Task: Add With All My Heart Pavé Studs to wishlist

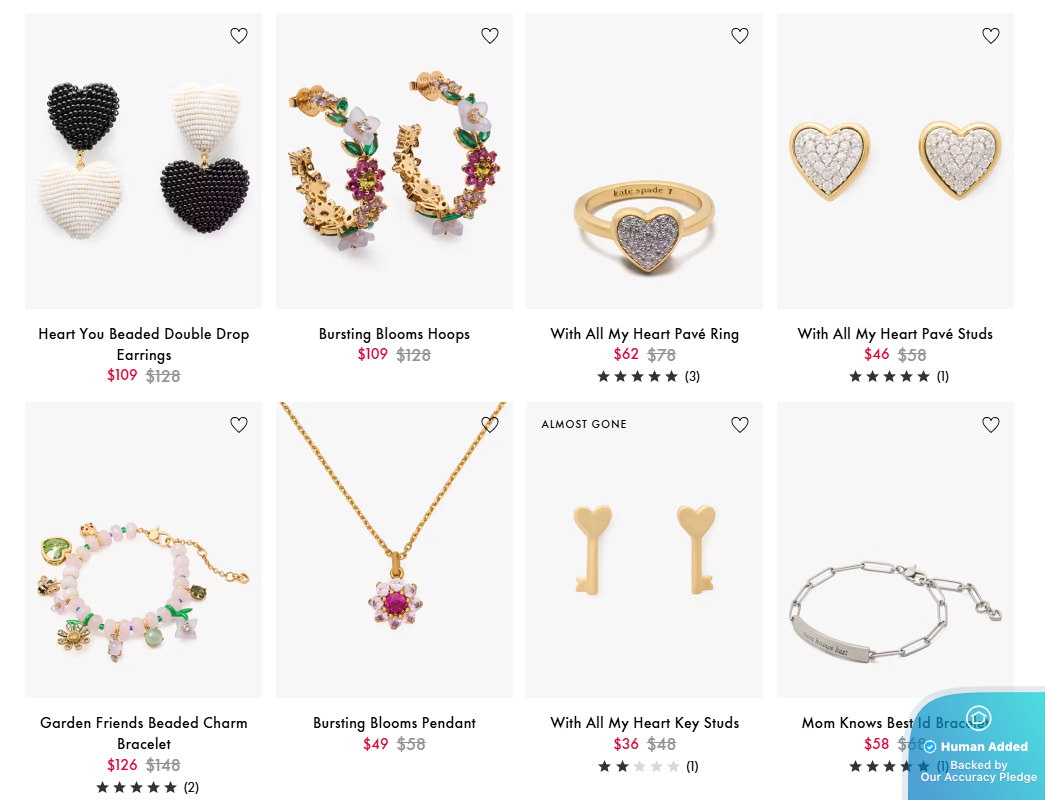Action: [990, 35]
